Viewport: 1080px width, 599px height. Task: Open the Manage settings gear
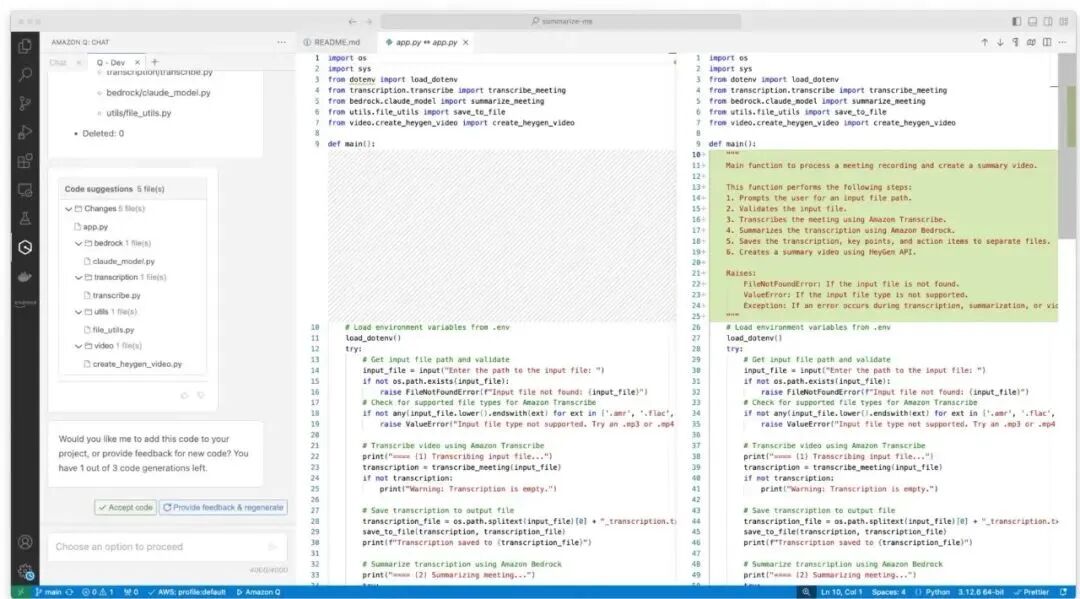point(25,571)
